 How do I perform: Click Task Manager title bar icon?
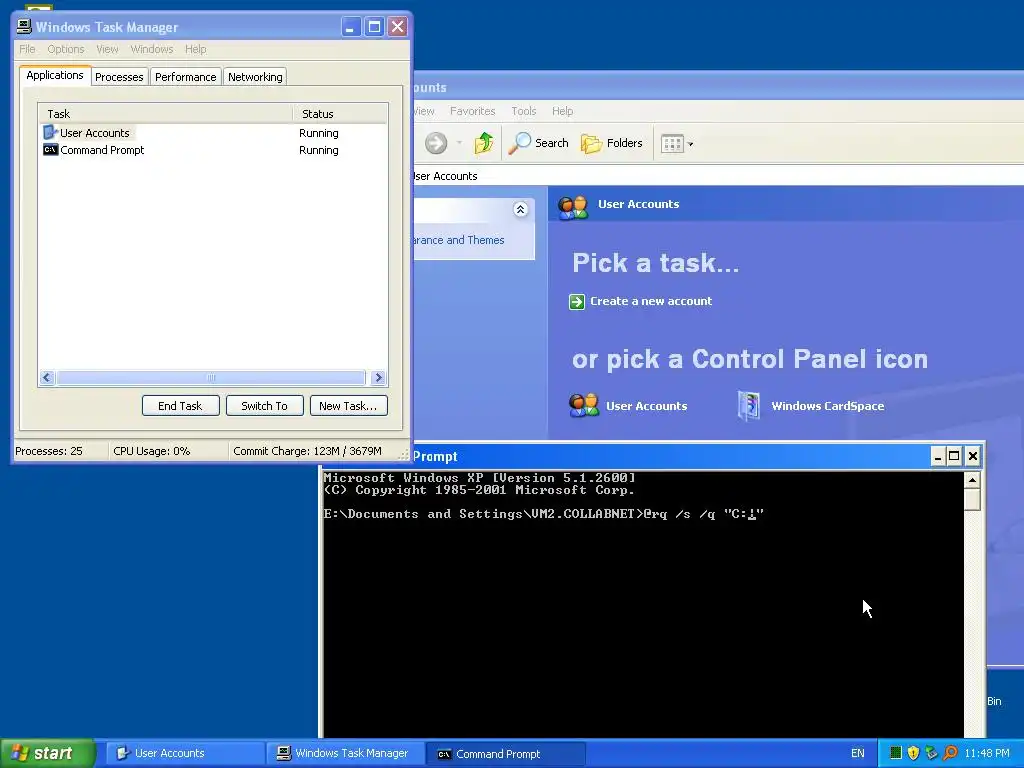tap(24, 26)
